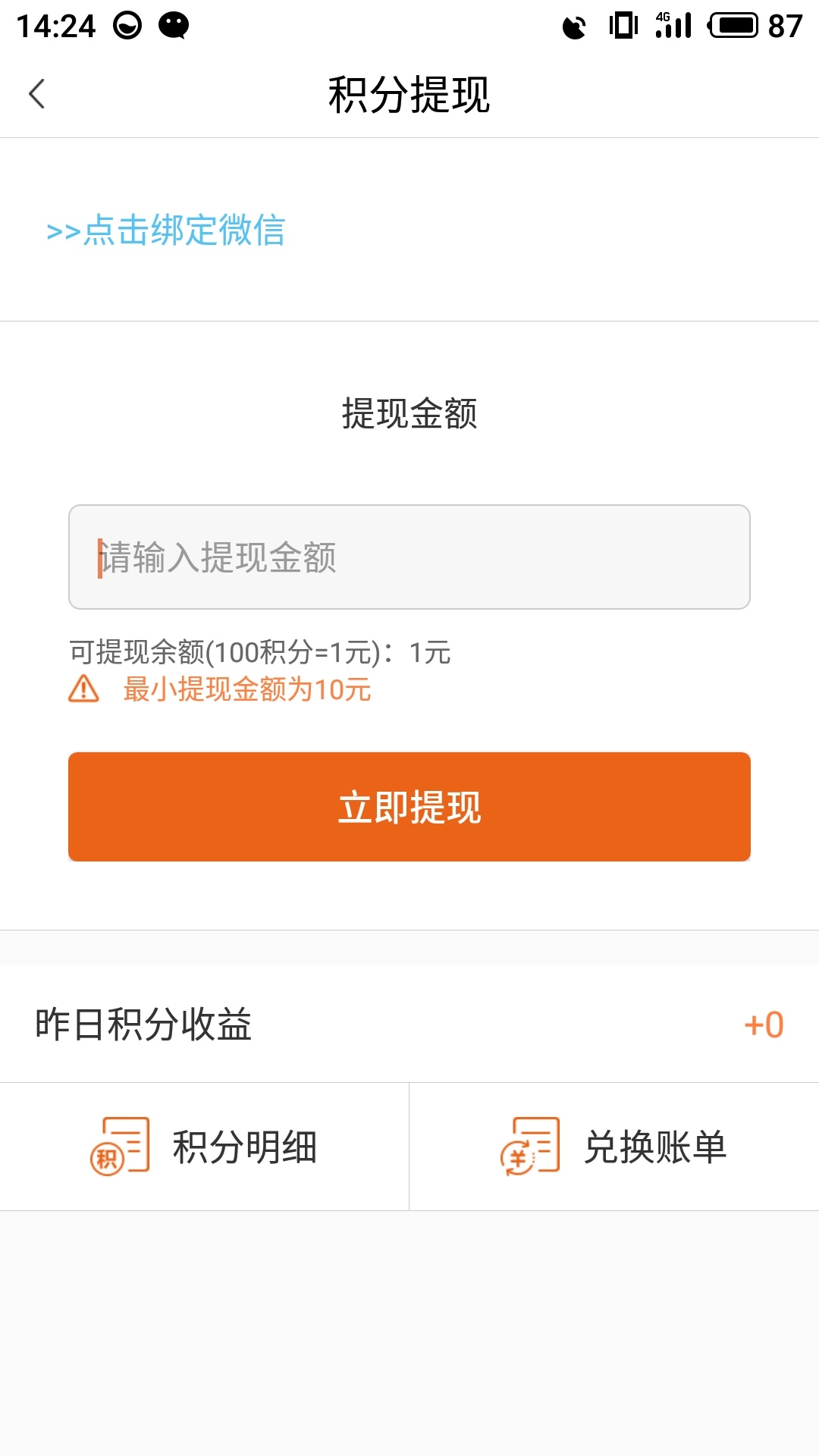The image size is (819, 1456).
Task: Tap the back arrow icon
Action: [x=37, y=94]
